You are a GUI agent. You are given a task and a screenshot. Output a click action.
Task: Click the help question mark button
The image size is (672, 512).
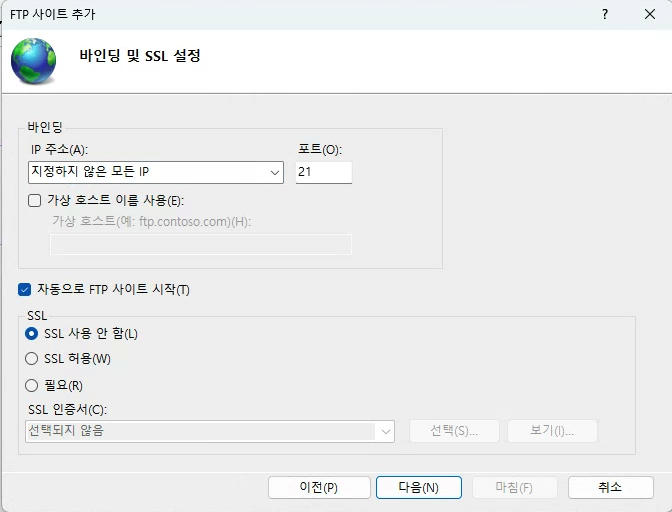pos(605,14)
